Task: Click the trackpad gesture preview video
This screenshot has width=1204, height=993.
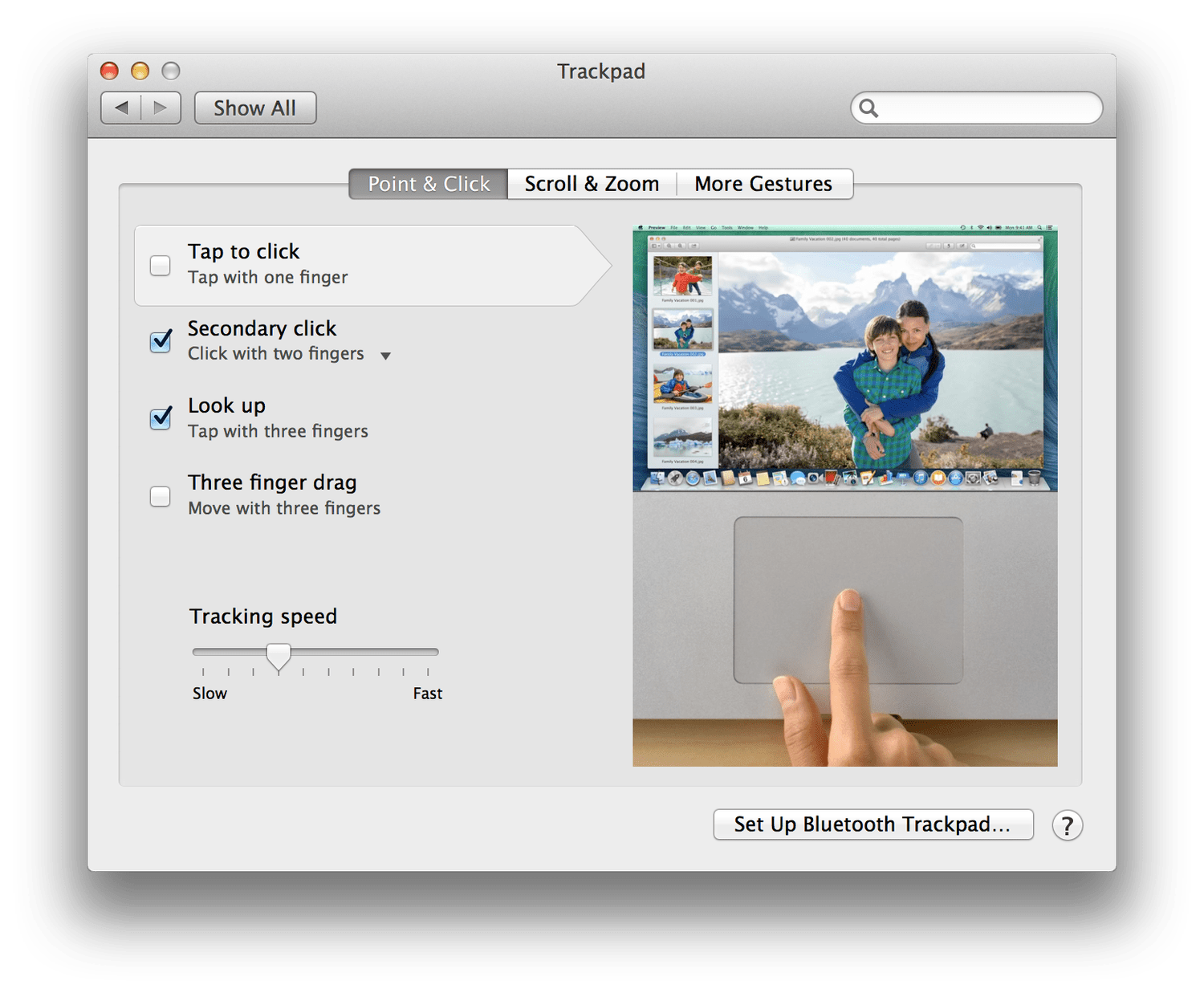Action: [844, 496]
